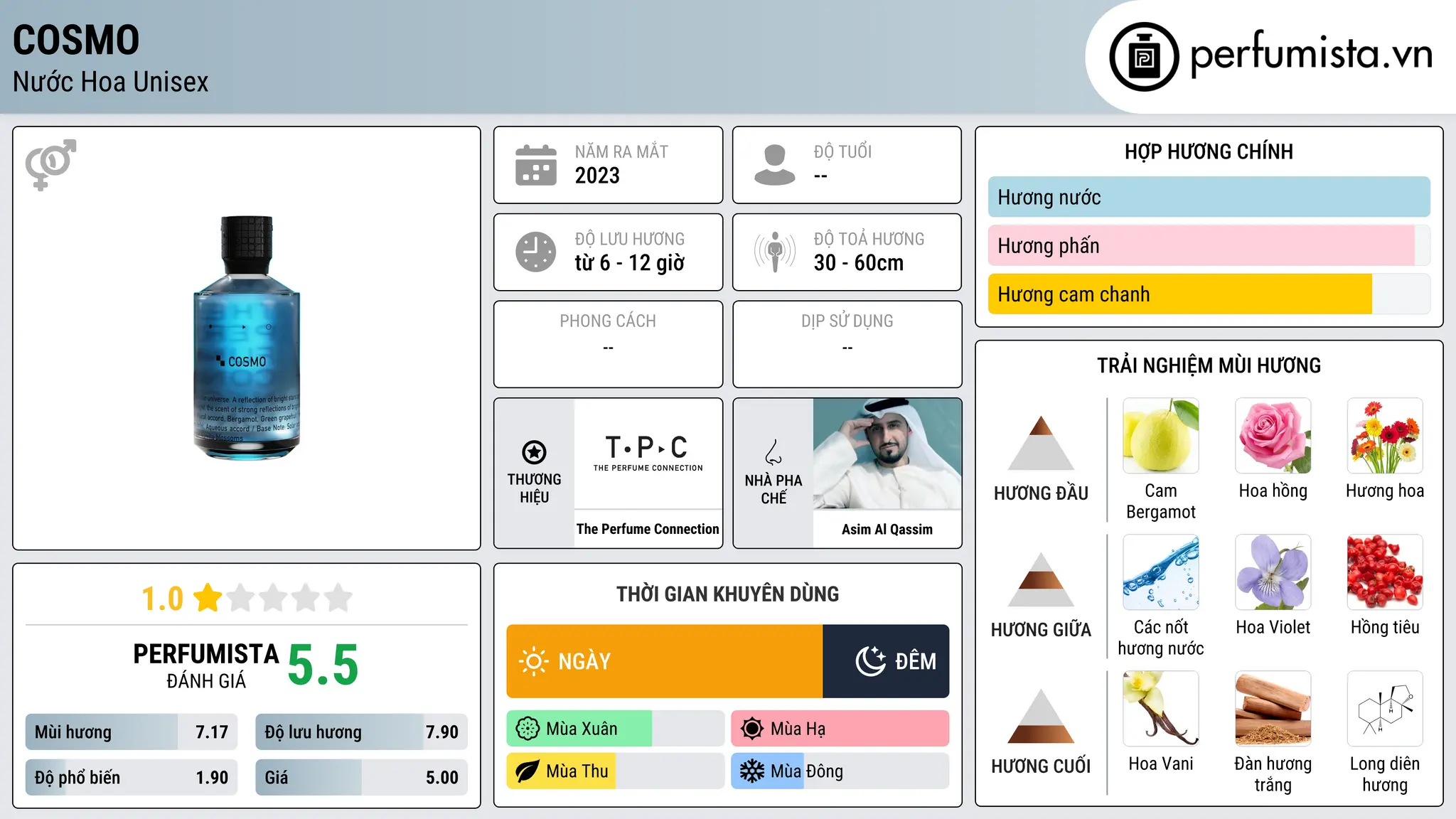The width and height of the screenshot is (1456, 819).
Task: Click the Thời gian khuyên dùng heading
Action: click(x=728, y=594)
